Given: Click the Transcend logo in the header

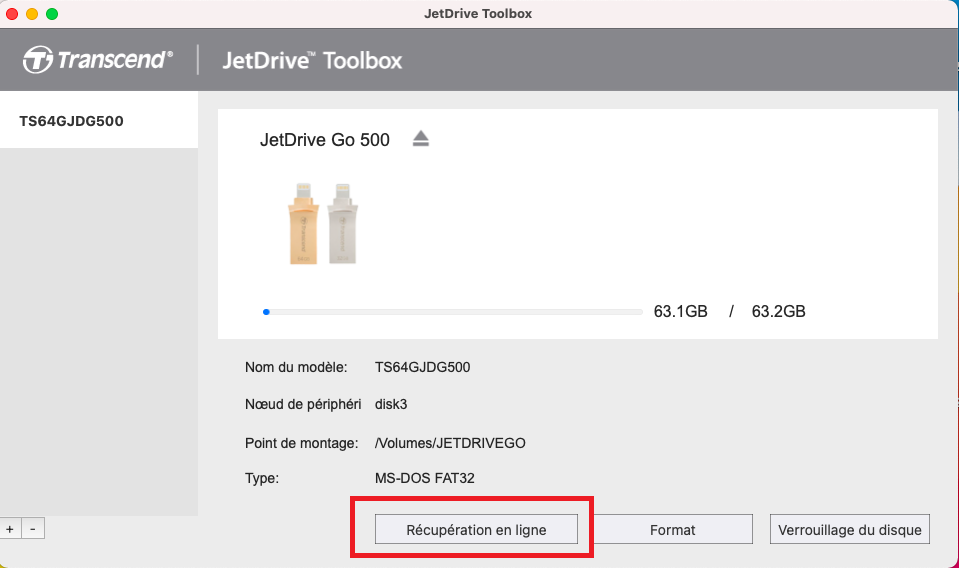Looking at the screenshot, I should (98, 60).
